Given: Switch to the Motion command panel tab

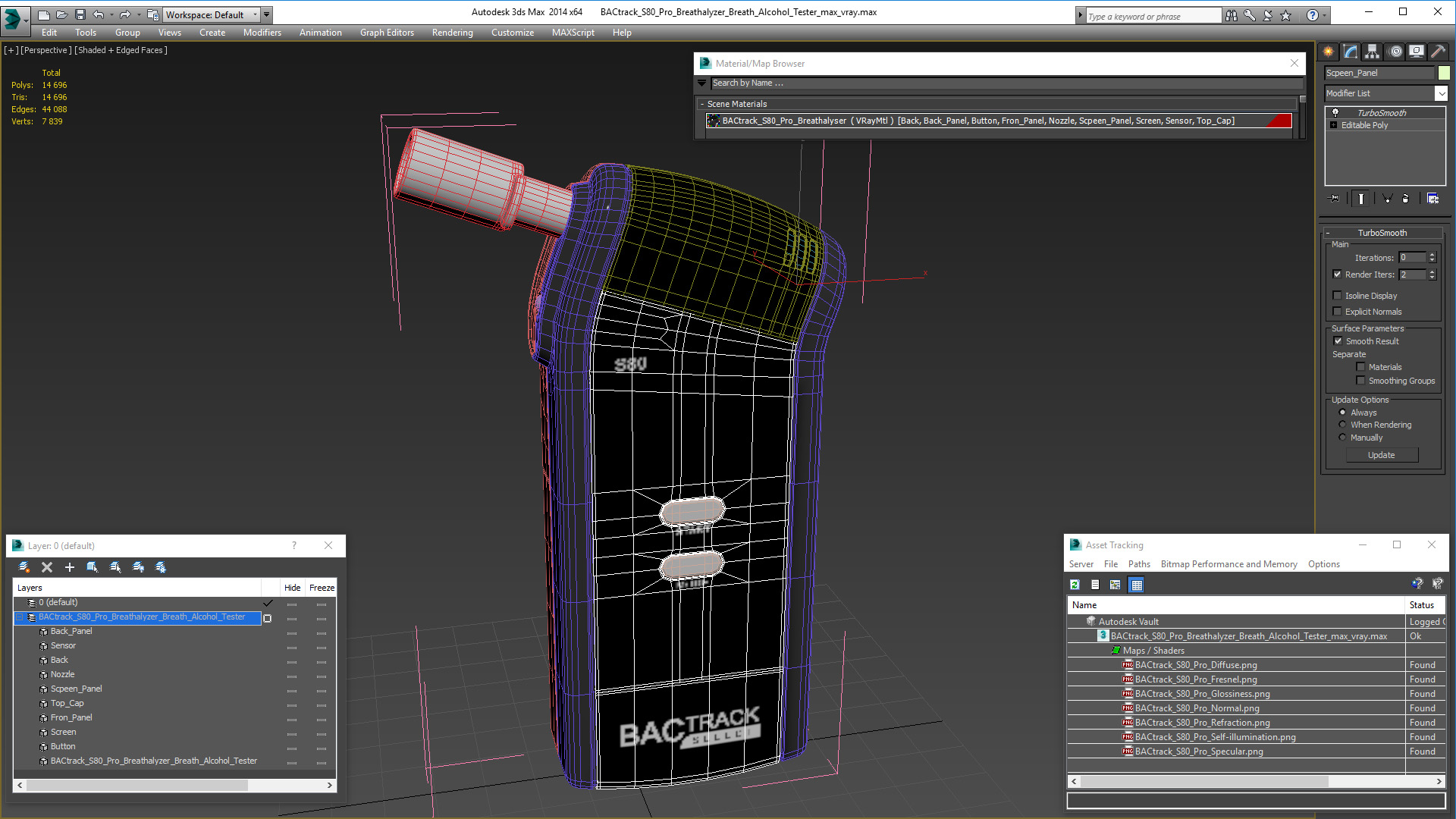Looking at the screenshot, I should click(1395, 52).
